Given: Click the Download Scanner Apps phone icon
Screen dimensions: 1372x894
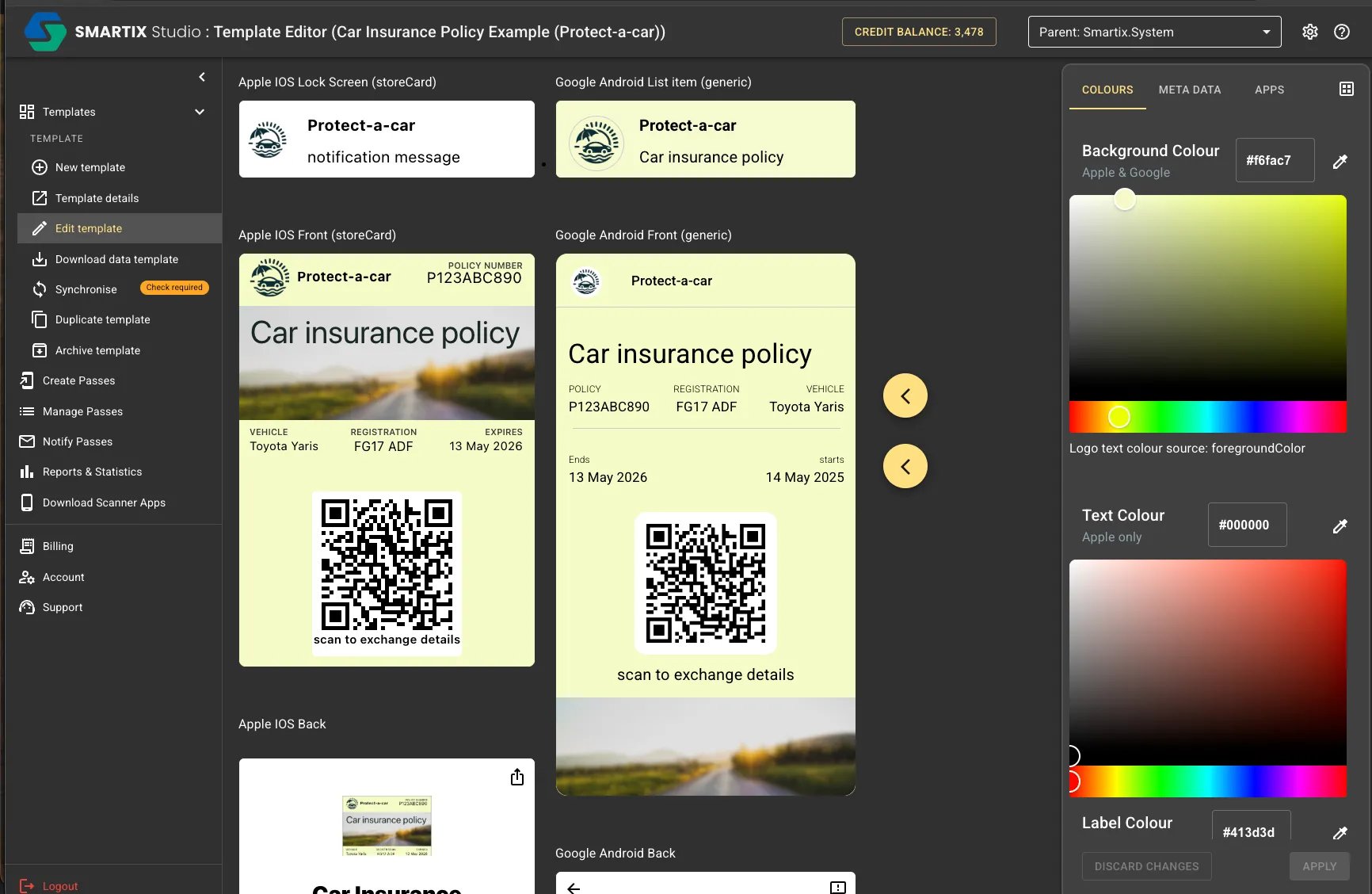Looking at the screenshot, I should click(x=27, y=502).
